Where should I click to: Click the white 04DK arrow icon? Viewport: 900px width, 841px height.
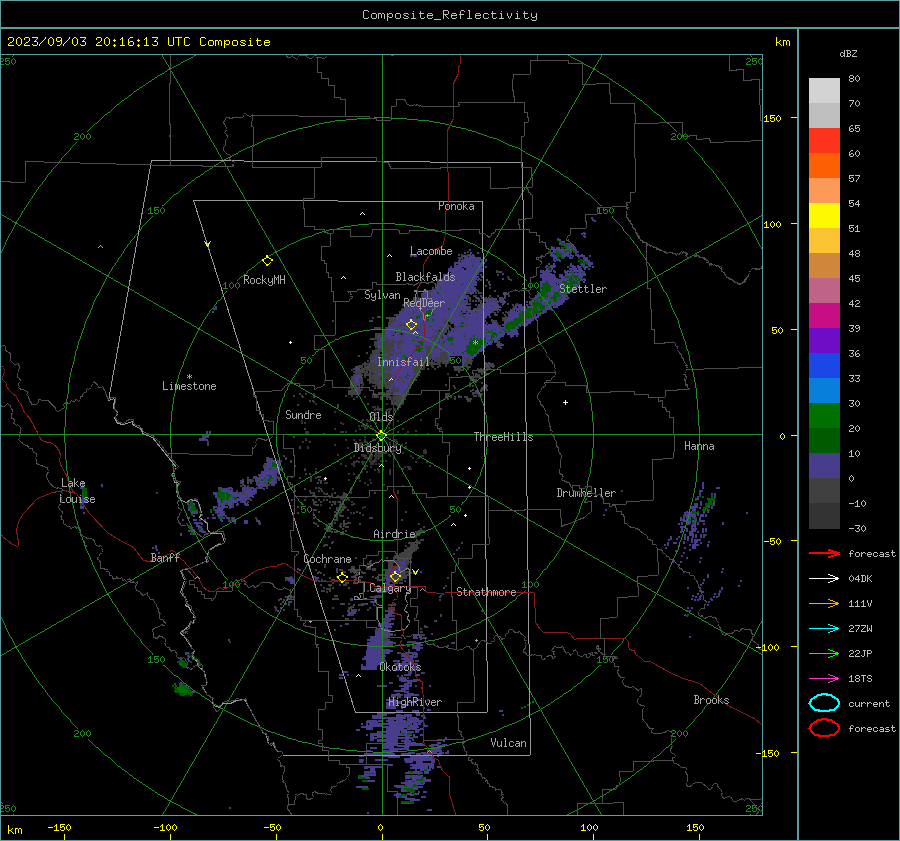824,578
